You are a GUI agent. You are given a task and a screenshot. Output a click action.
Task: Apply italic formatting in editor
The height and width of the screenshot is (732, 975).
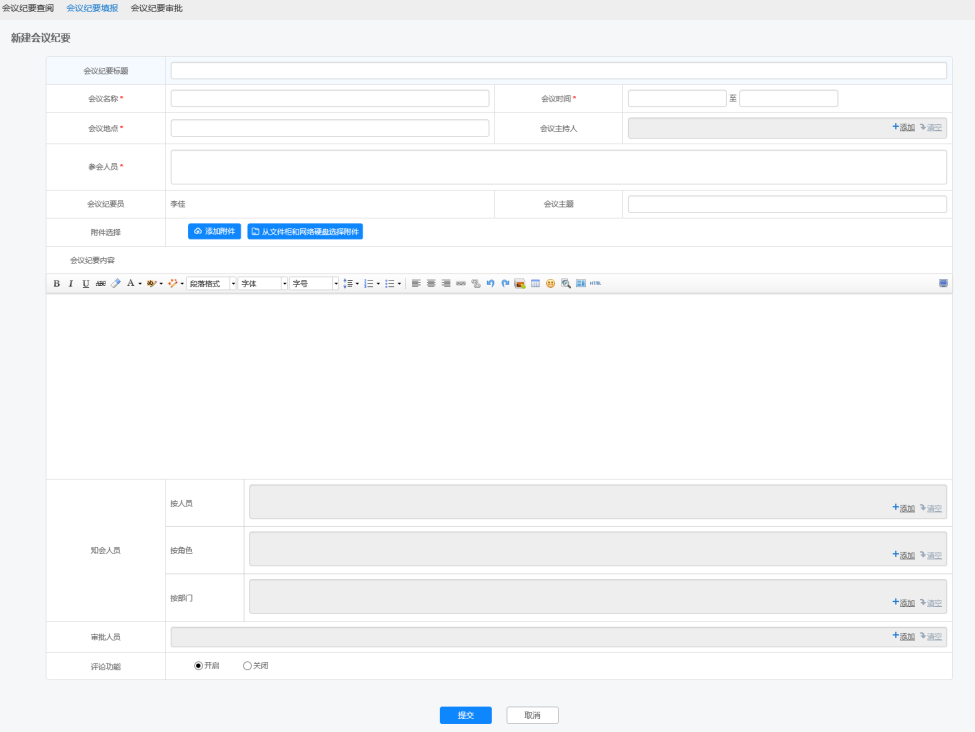(x=71, y=284)
